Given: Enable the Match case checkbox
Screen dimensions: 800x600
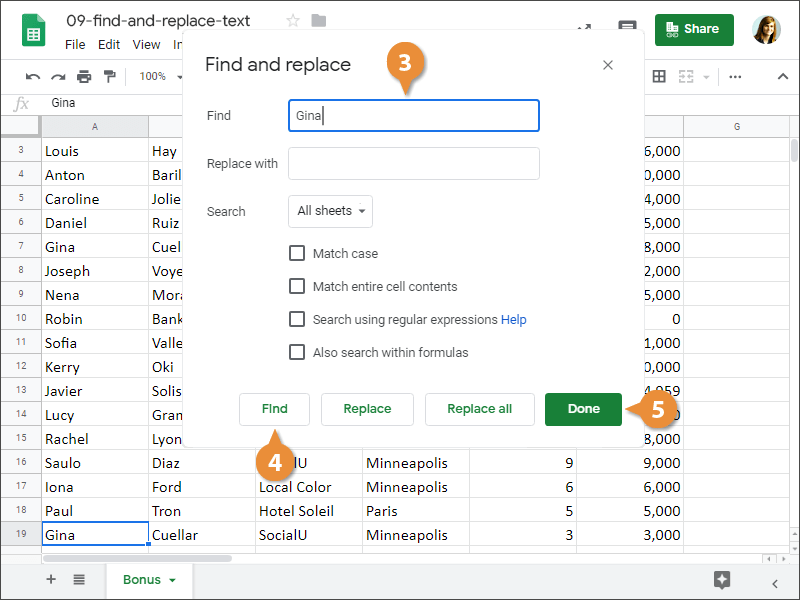Looking at the screenshot, I should tap(297, 254).
